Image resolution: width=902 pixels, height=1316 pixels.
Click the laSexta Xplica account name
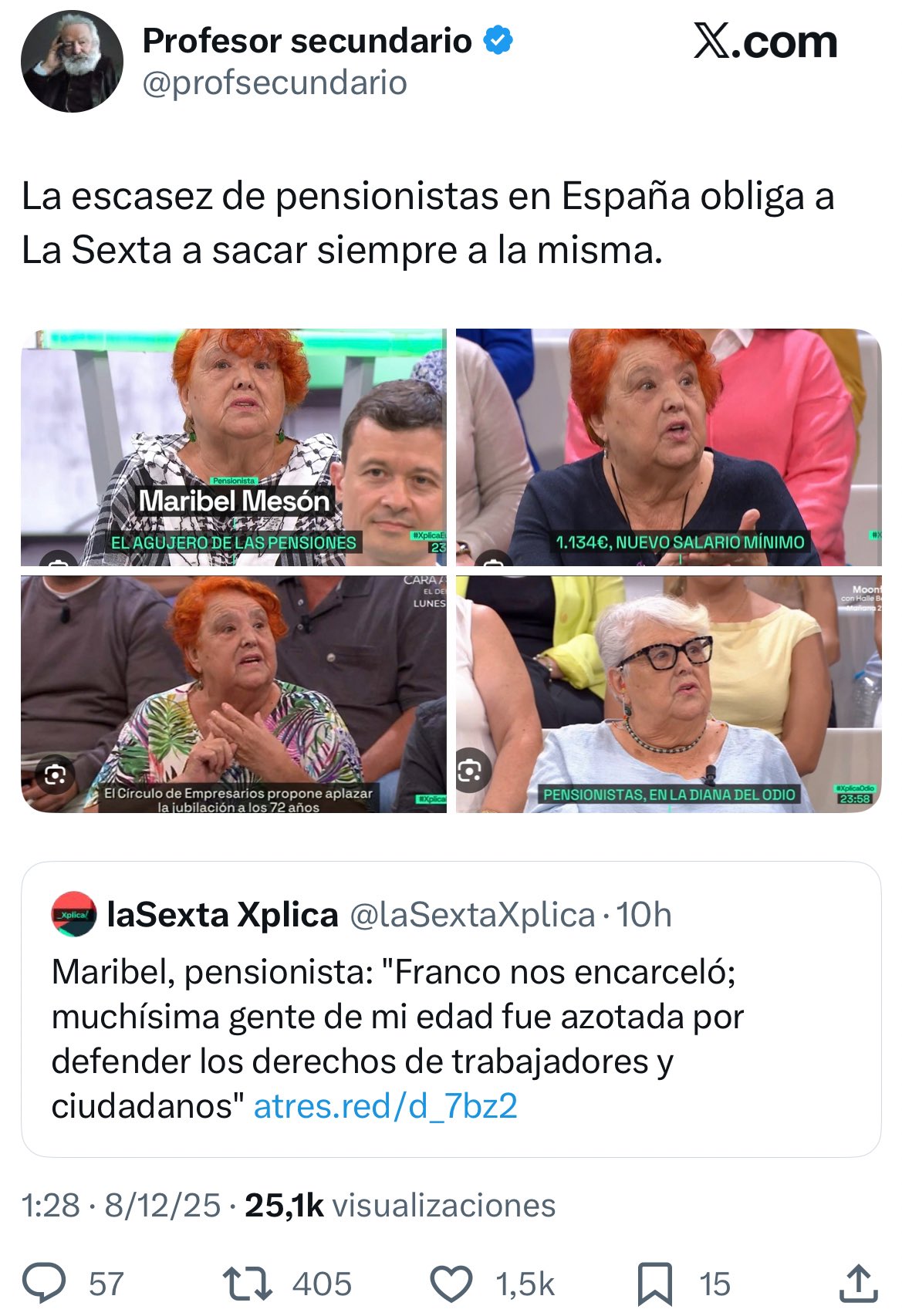222,915
